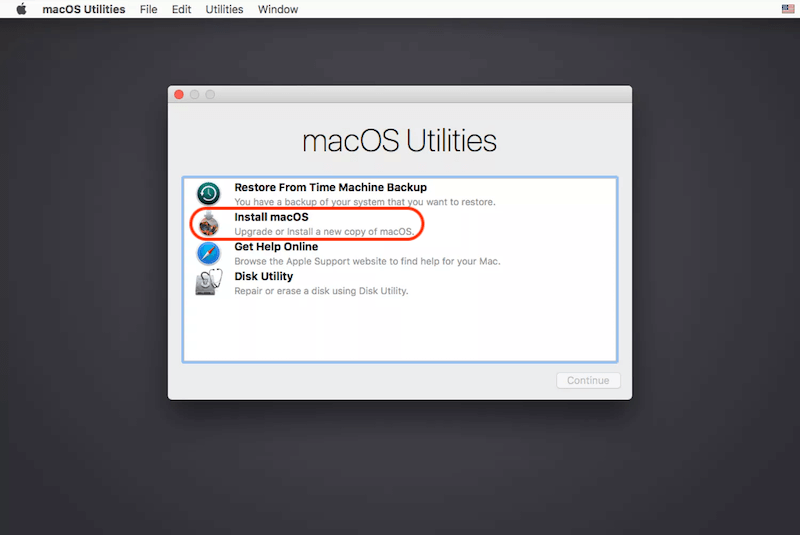The image size is (800, 535).
Task: Select the Disk Utility option title
Action: point(263,276)
